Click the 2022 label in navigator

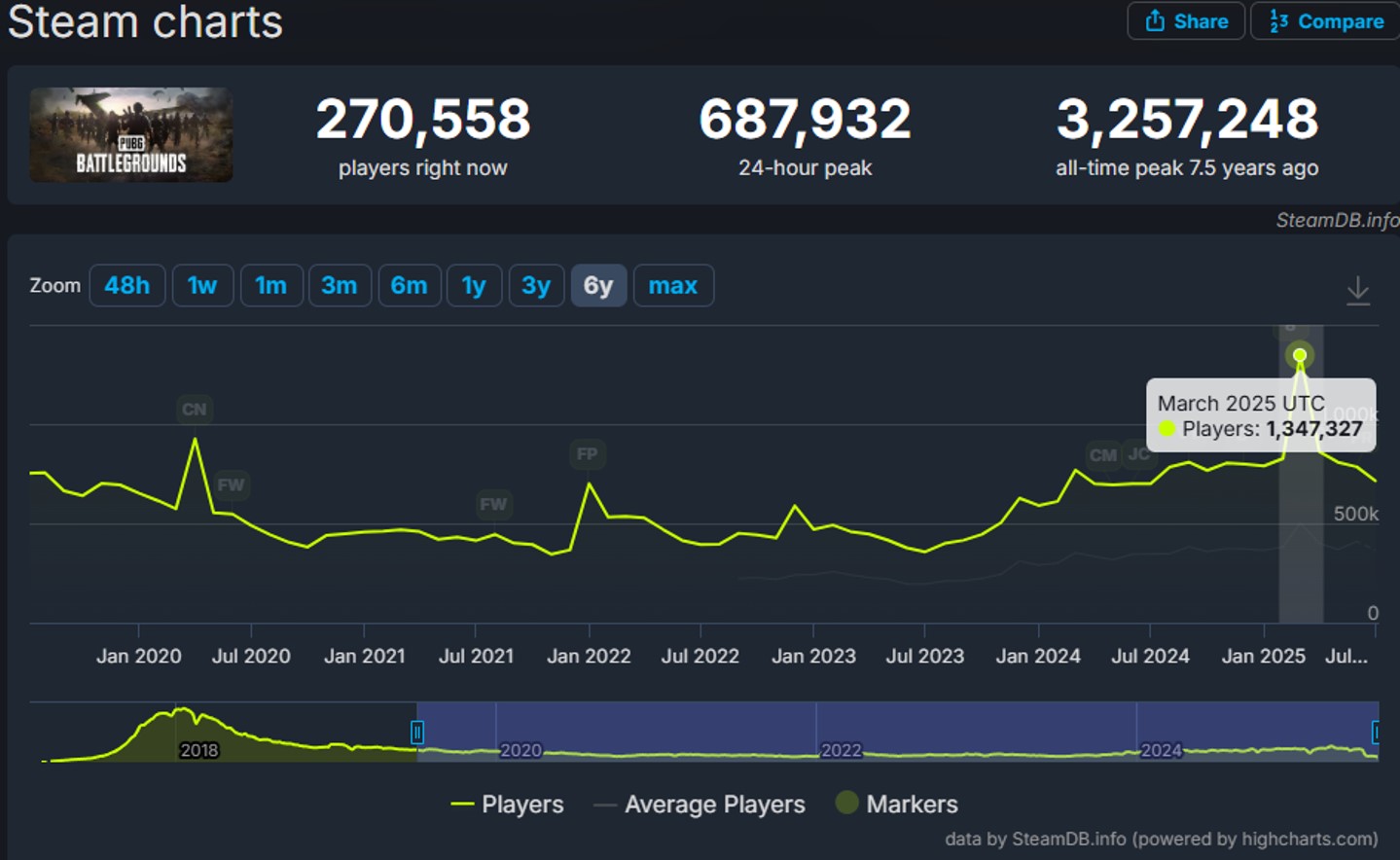(842, 751)
